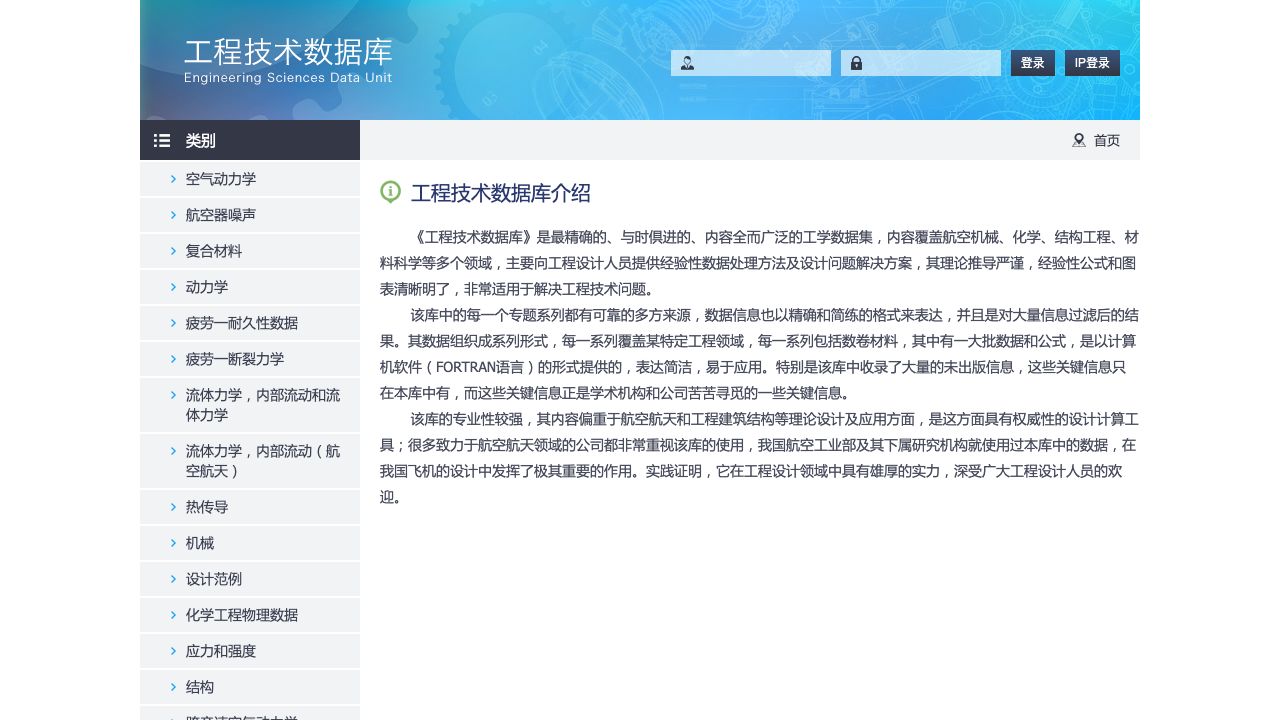Click the location pin icon beside 首页
The width and height of the screenshot is (1280, 720).
pos(1079,141)
